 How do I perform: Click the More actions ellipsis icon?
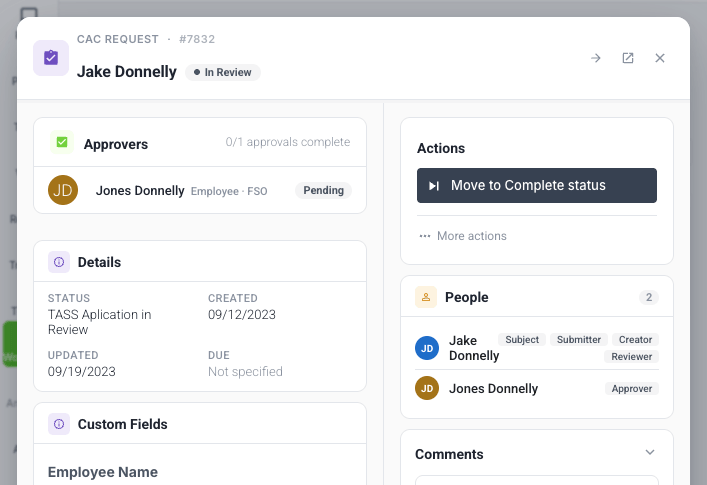[x=425, y=236]
